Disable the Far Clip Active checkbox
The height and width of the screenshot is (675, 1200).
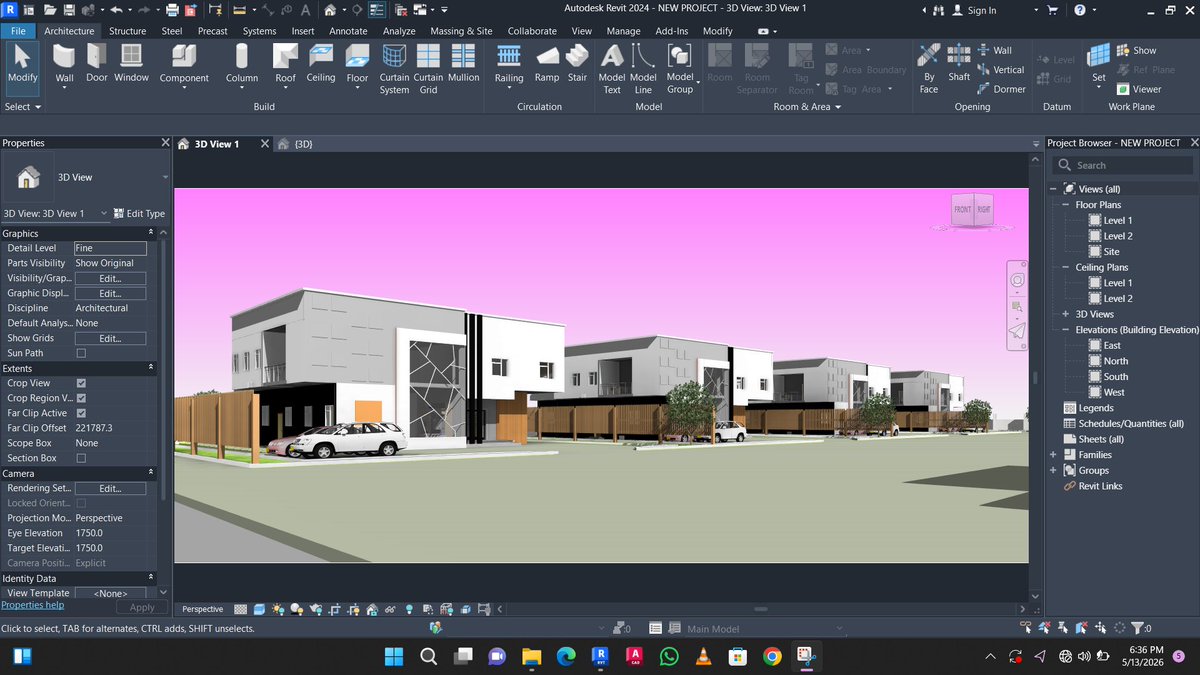[81, 413]
